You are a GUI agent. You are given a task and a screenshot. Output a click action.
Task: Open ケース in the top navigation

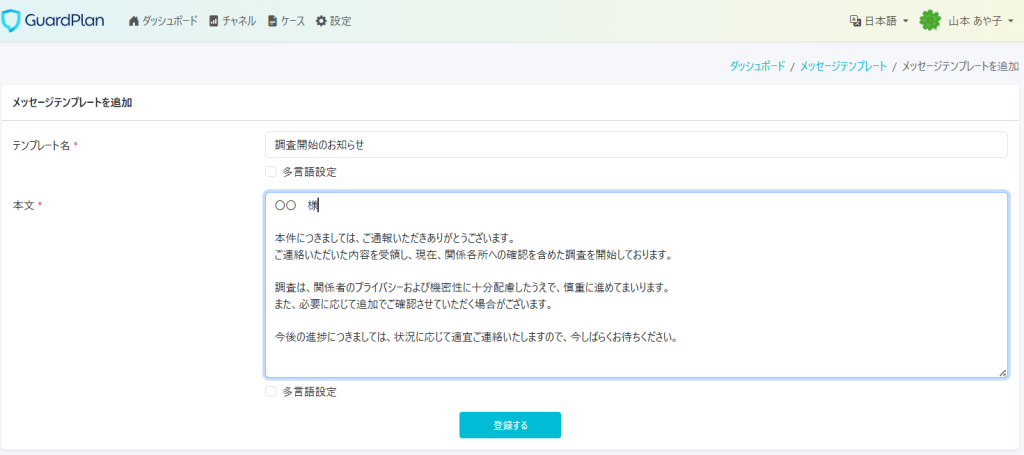click(292, 21)
